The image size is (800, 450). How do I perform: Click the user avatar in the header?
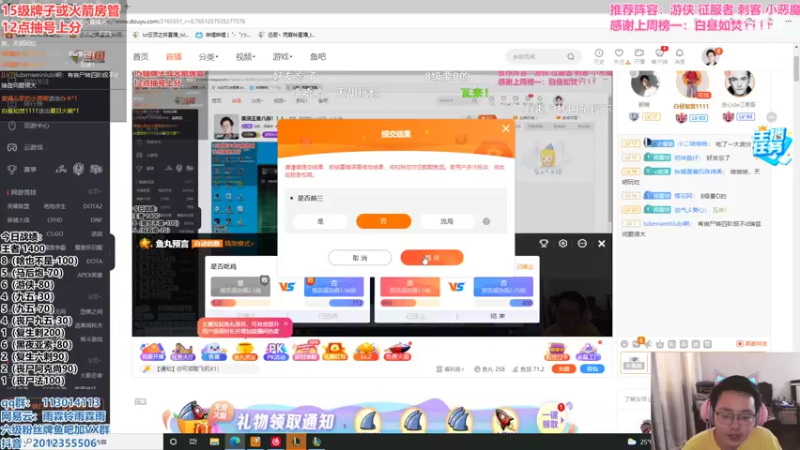[710, 57]
